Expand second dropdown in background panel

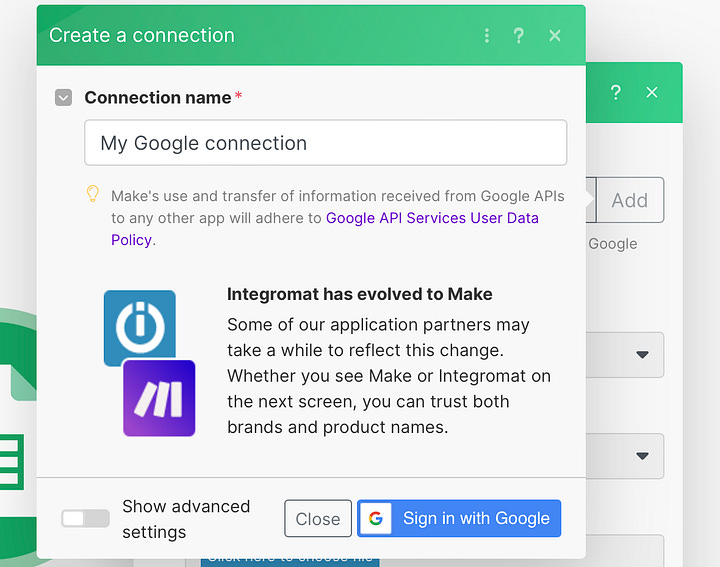(x=642, y=455)
